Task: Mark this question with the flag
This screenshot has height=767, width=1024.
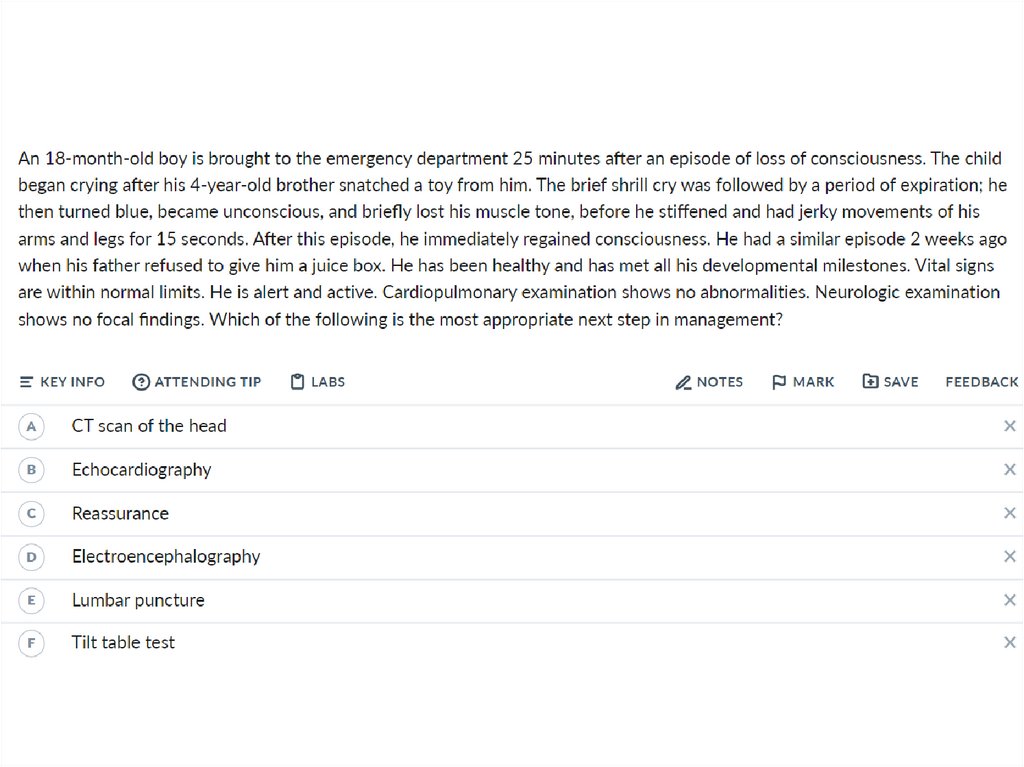Action: [x=803, y=382]
